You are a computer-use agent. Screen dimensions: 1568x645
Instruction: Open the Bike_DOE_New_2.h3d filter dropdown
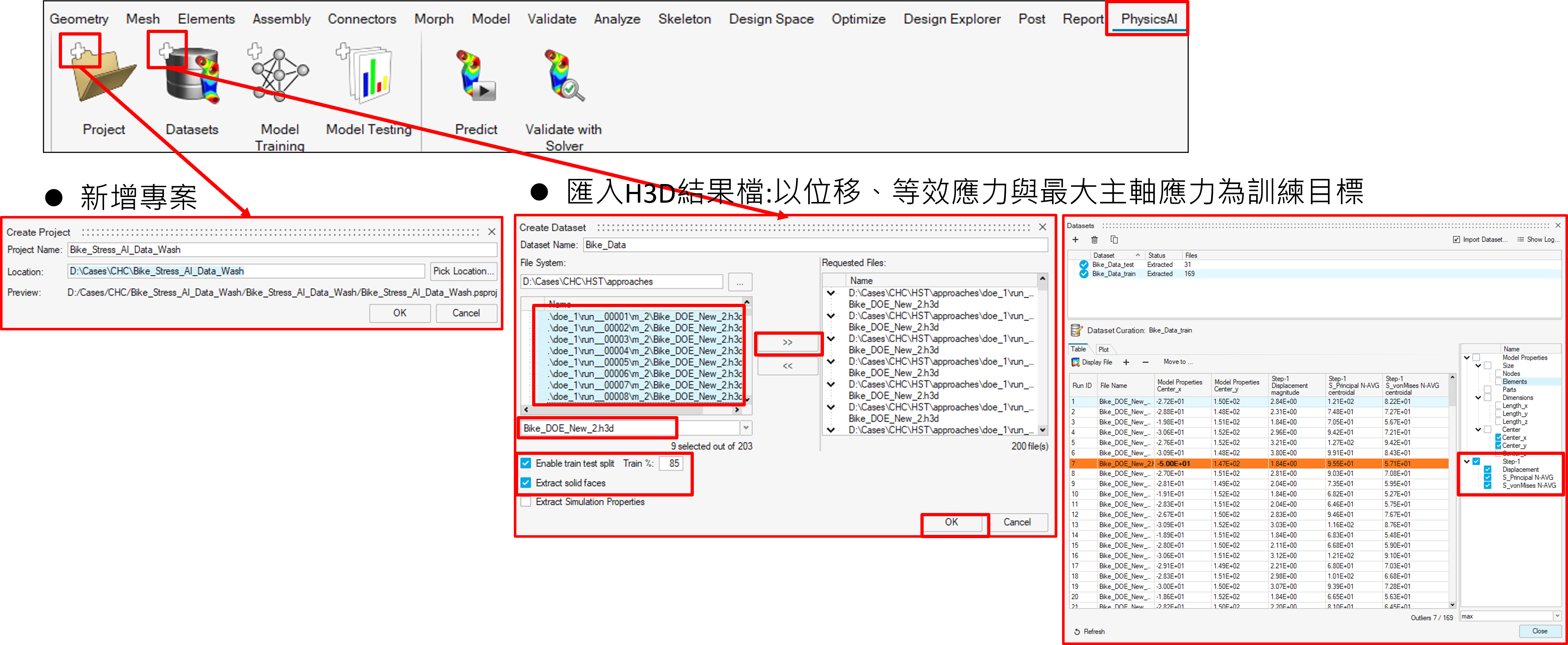pyautogui.click(x=746, y=428)
